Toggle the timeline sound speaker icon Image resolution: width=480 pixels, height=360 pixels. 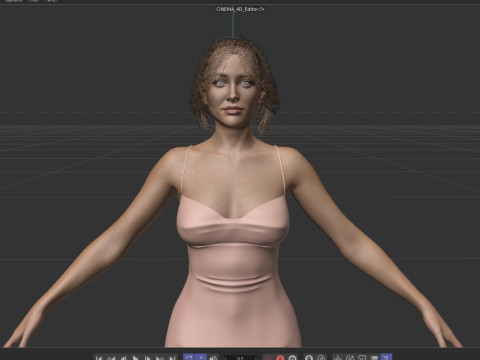tap(214, 358)
